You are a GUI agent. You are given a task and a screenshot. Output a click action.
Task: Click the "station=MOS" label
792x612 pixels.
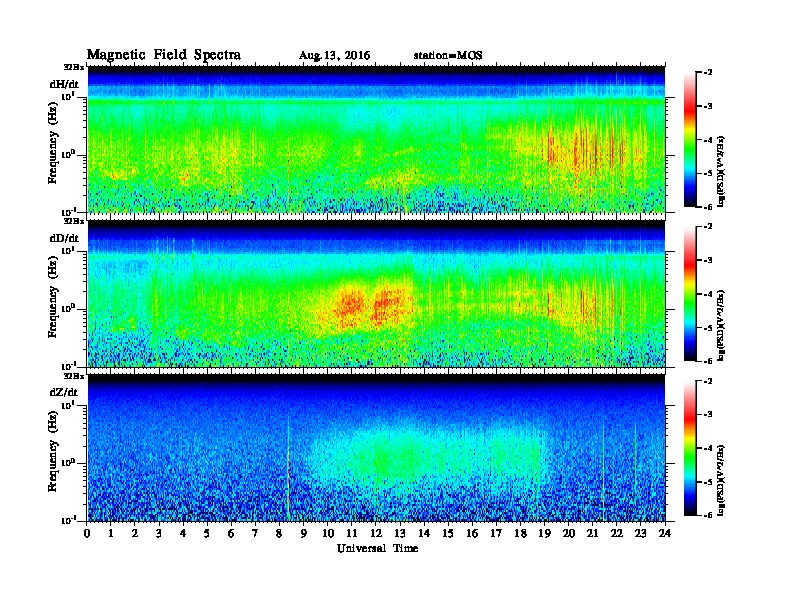tap(448, 56)
